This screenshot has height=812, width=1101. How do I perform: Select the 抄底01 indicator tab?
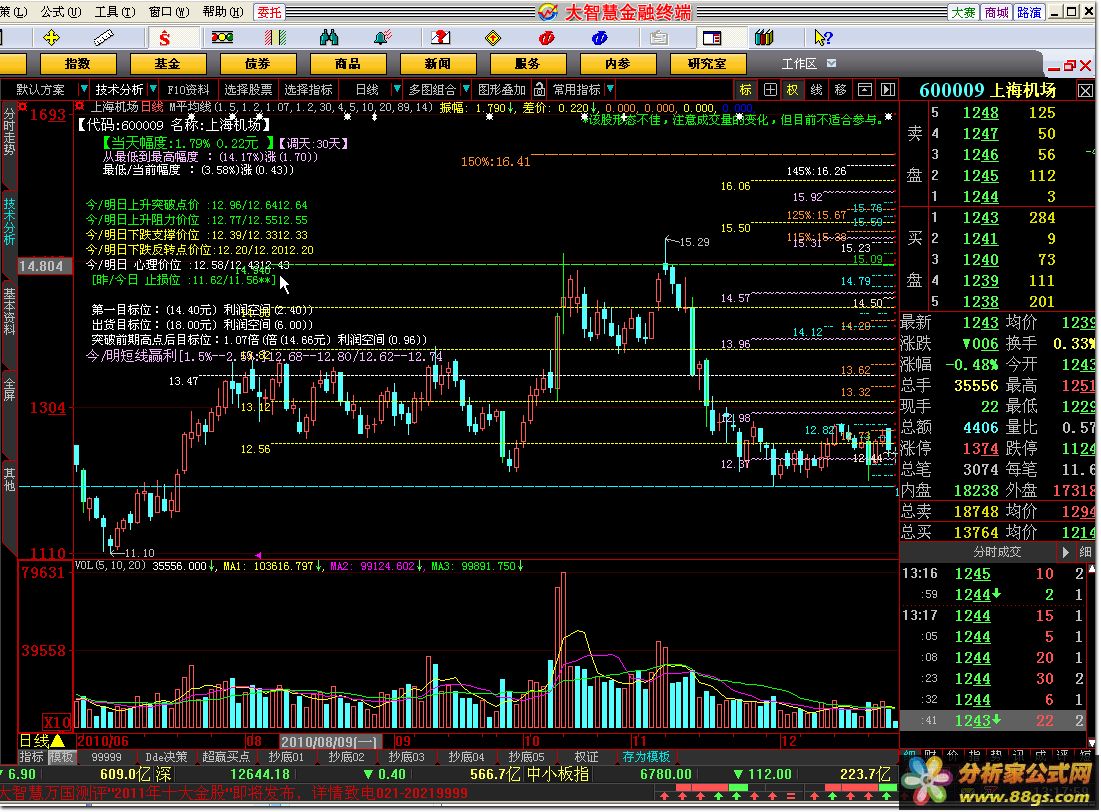(x=286, y=757)
